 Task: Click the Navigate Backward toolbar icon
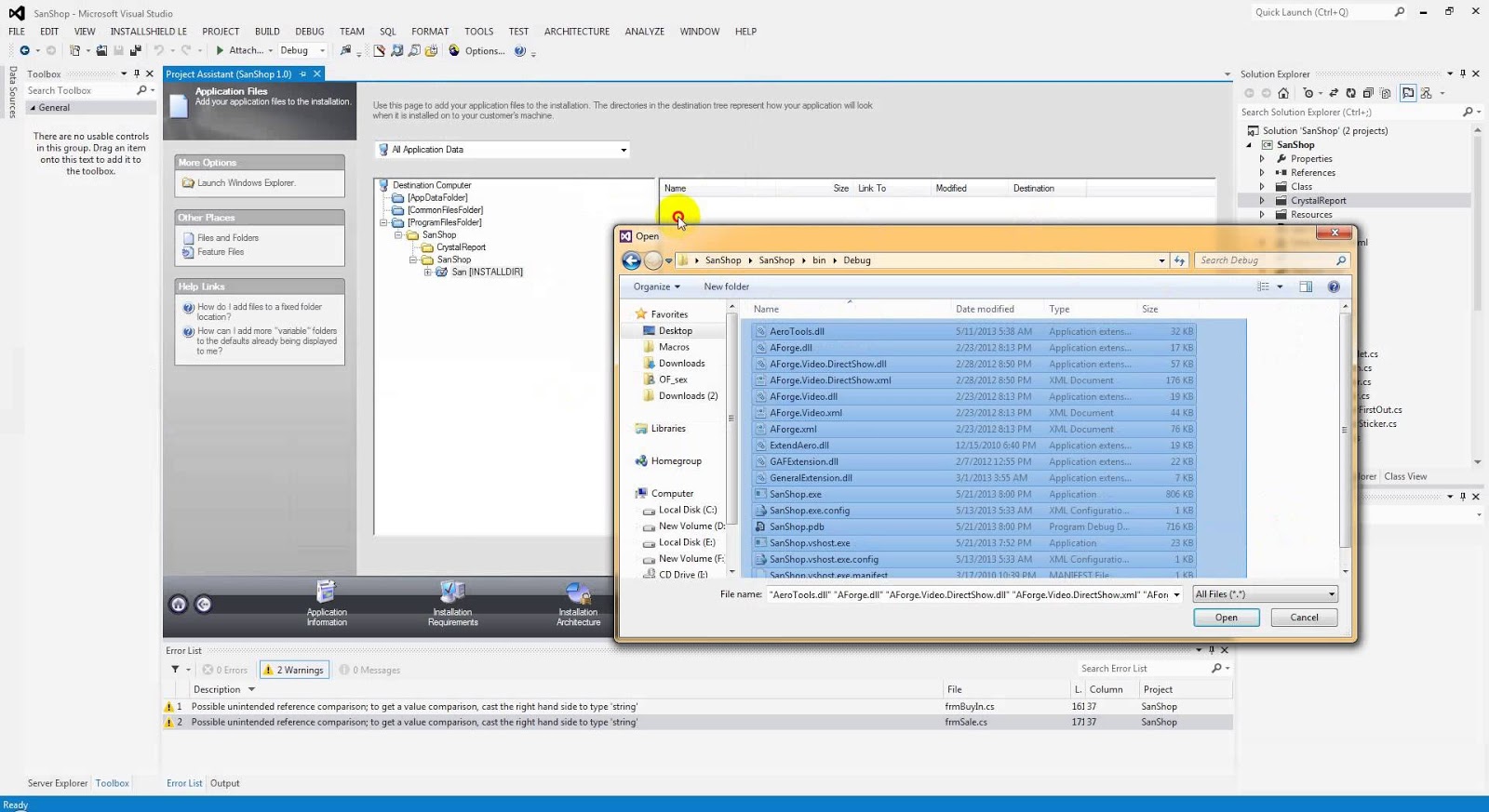click(x=25, y=50)
